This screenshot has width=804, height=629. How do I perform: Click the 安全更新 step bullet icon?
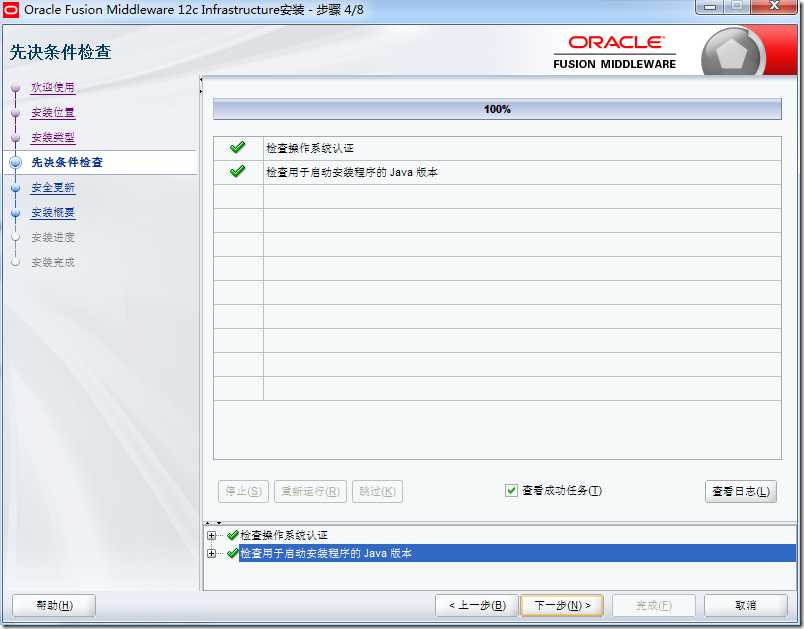[16, 188]
